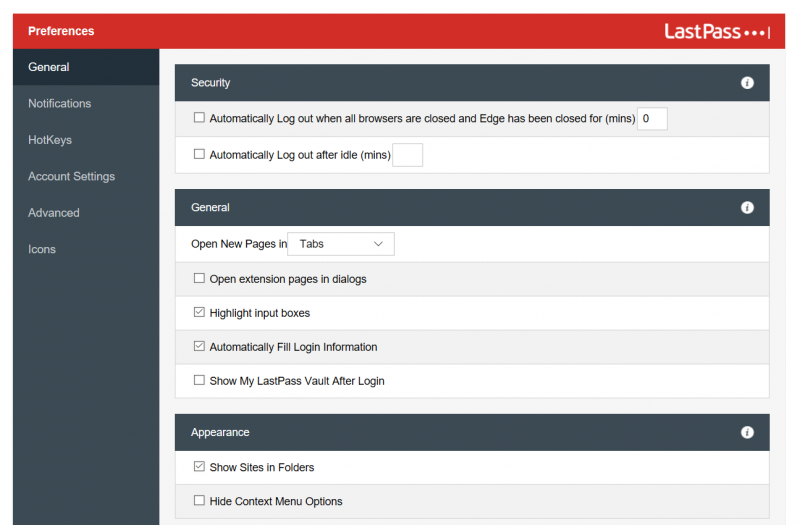Image resolution: width=800 pixels, height=525 pixels.
Task: Click browsers-closed minutes input field
Action: (x=652, y=119)
